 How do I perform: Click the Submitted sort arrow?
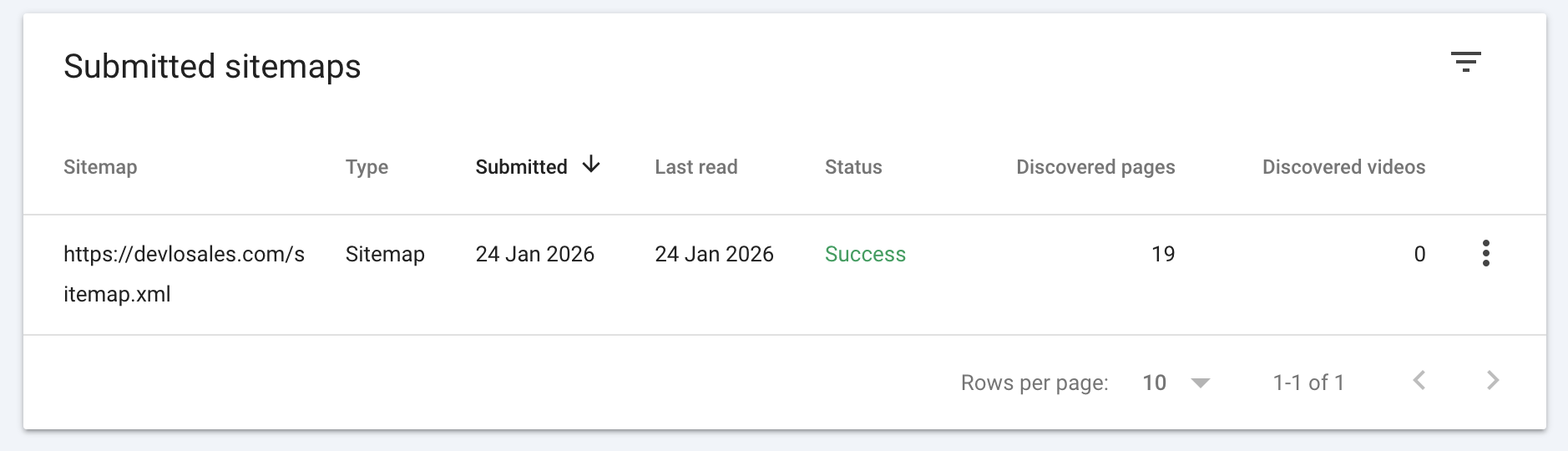point(591,165)
